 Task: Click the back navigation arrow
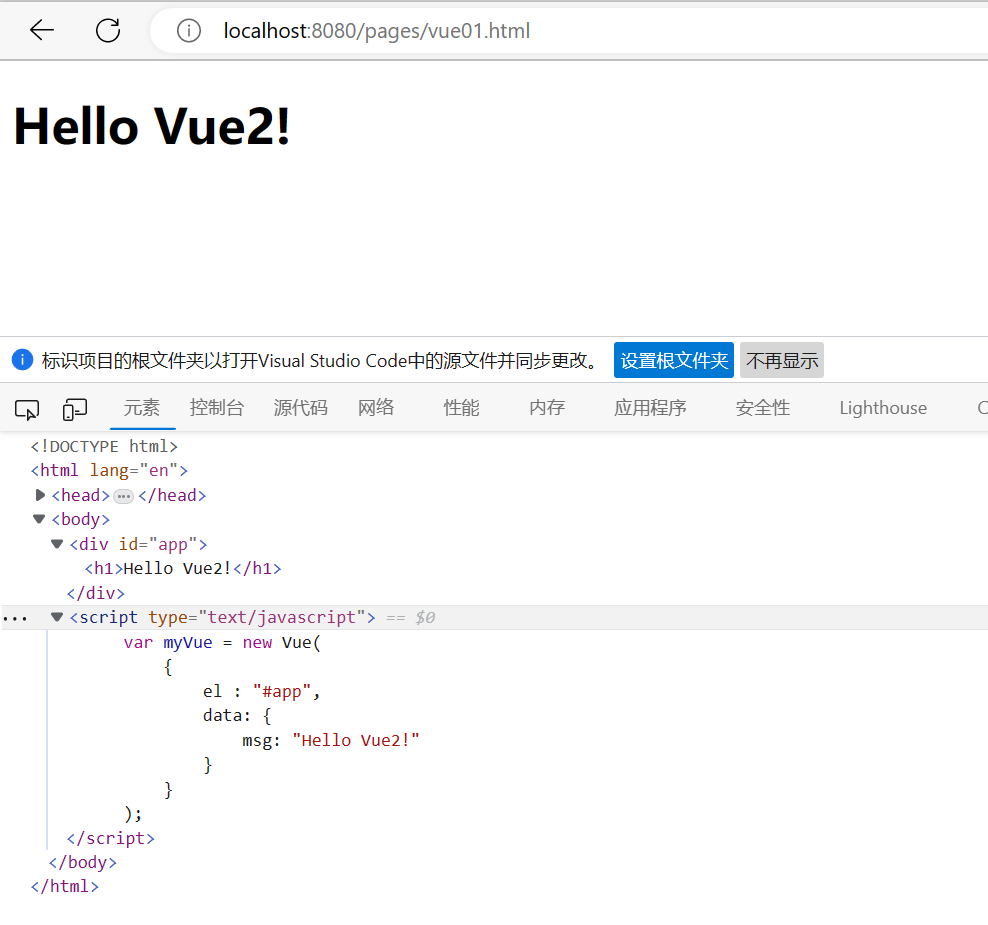coord(41,30)
